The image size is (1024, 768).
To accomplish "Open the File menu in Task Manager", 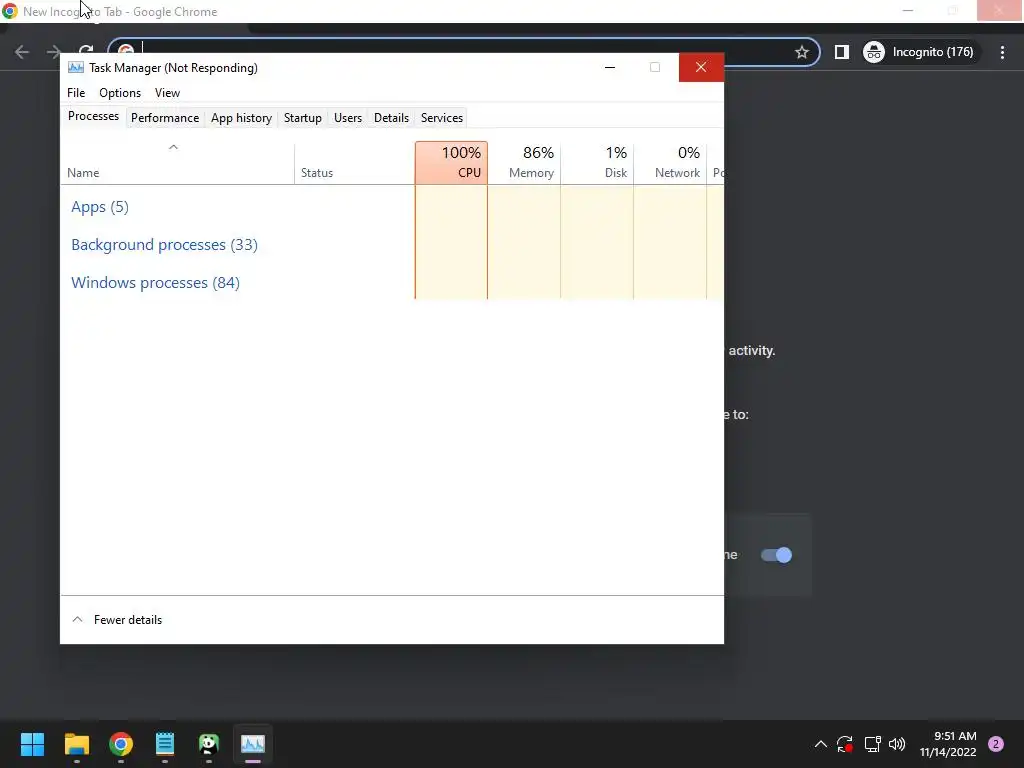I will [x=76, y=93].
